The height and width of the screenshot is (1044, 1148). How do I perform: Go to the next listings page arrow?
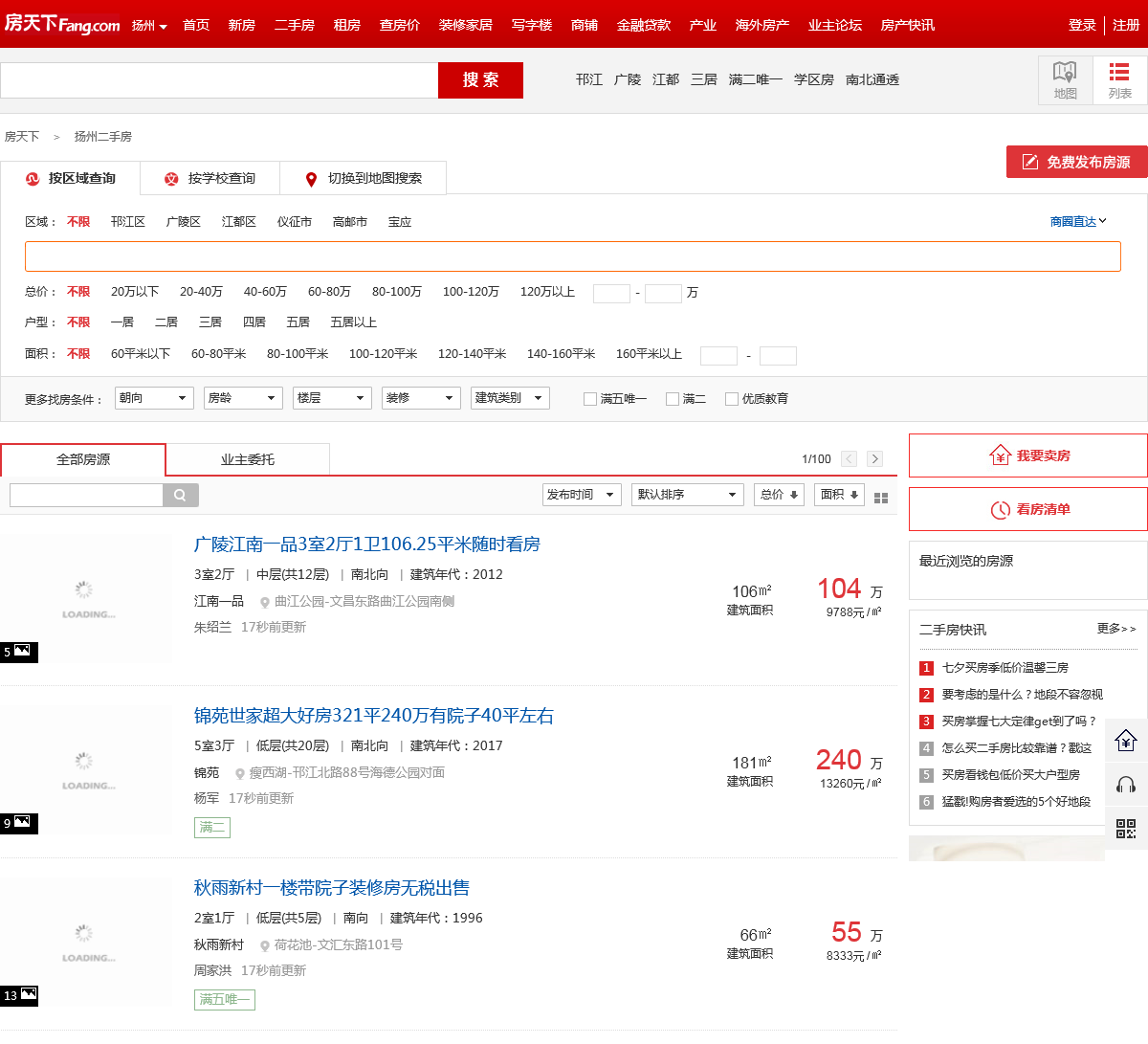(x=874, y=459)
